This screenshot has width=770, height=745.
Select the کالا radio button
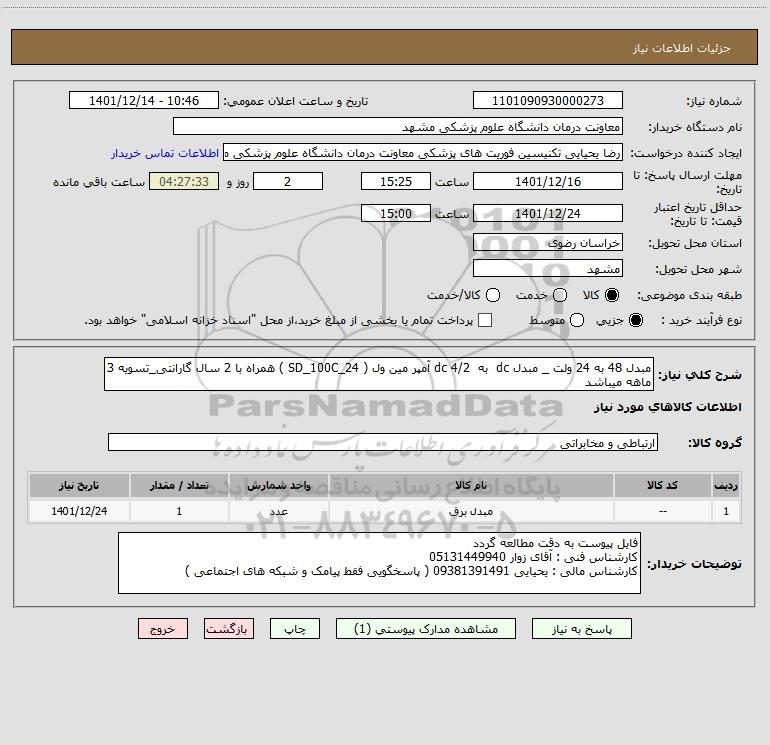[x=612, y=295]
